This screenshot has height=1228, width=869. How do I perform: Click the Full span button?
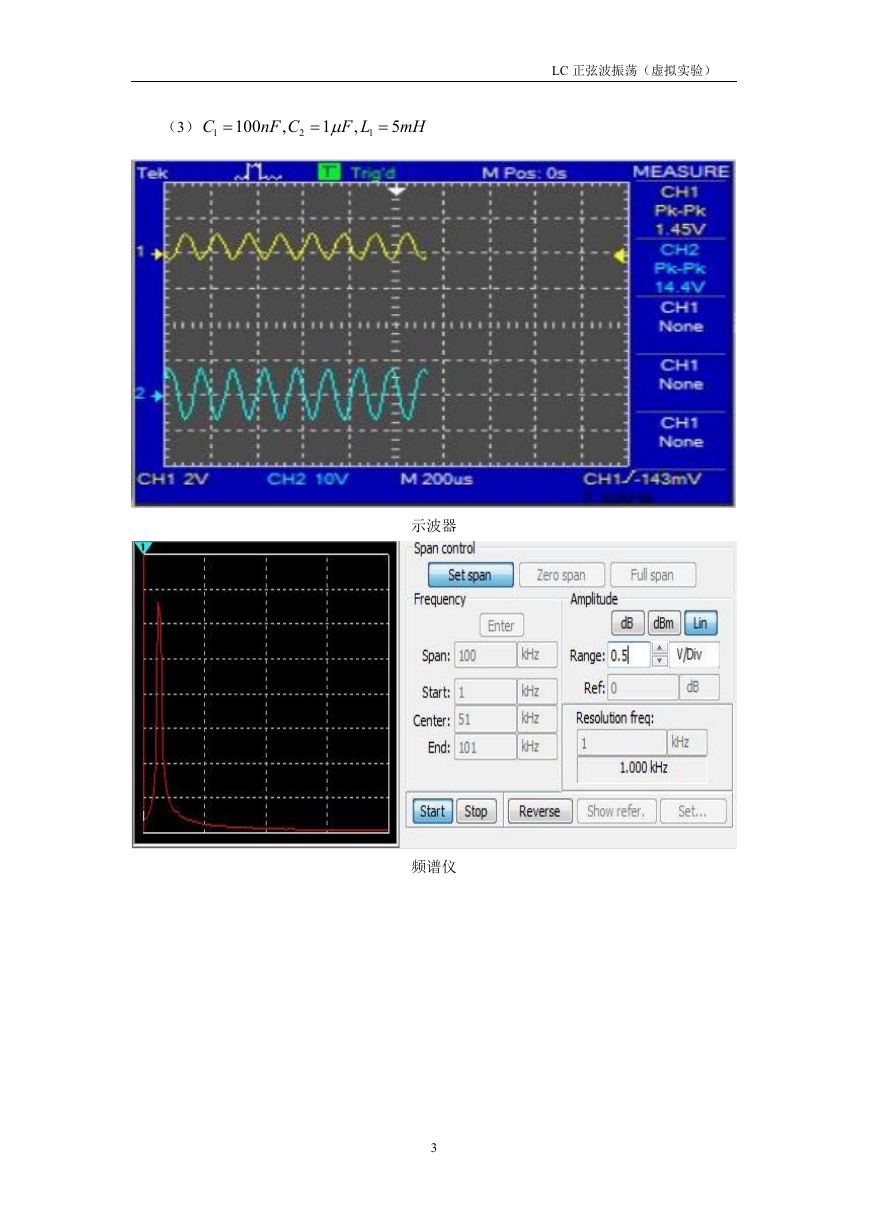pyautogui.click(x=652, y=575)
